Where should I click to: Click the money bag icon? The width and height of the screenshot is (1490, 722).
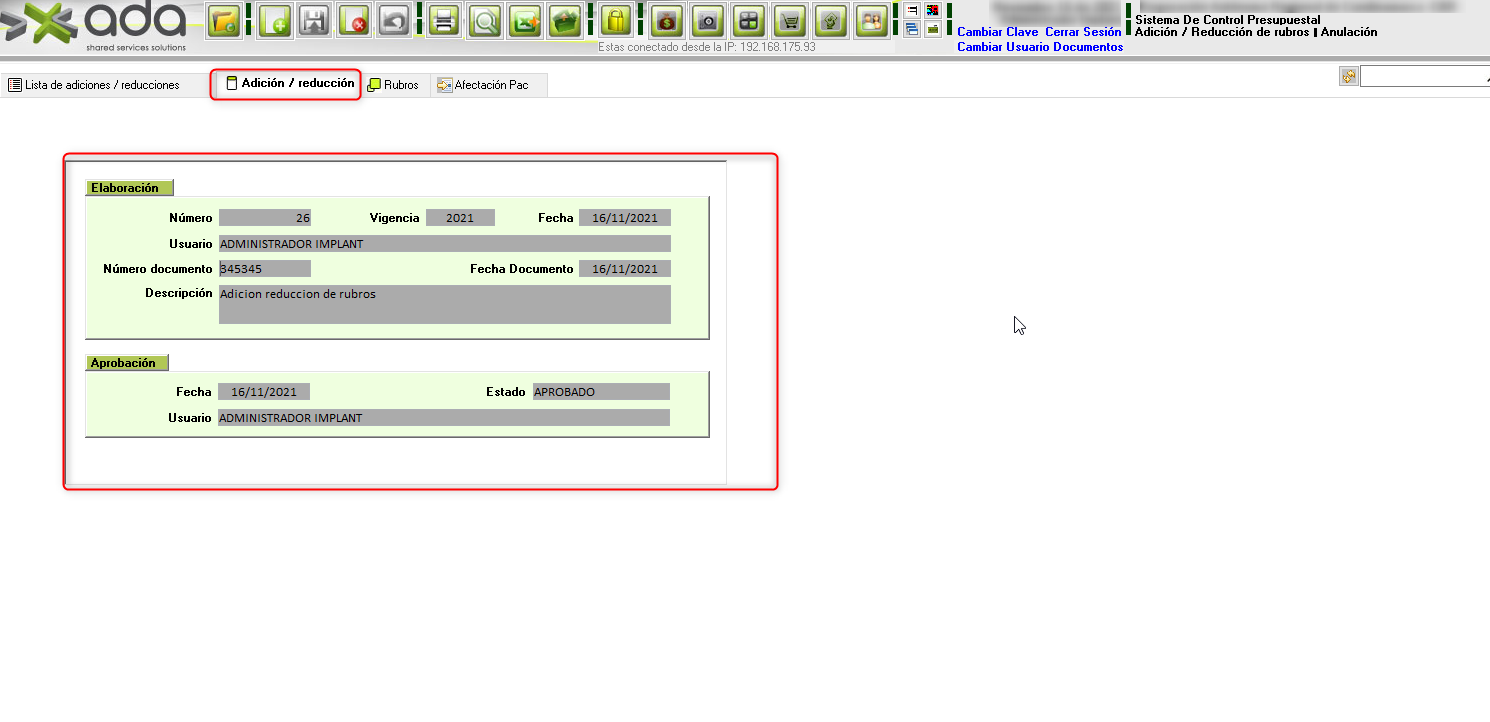666,21
